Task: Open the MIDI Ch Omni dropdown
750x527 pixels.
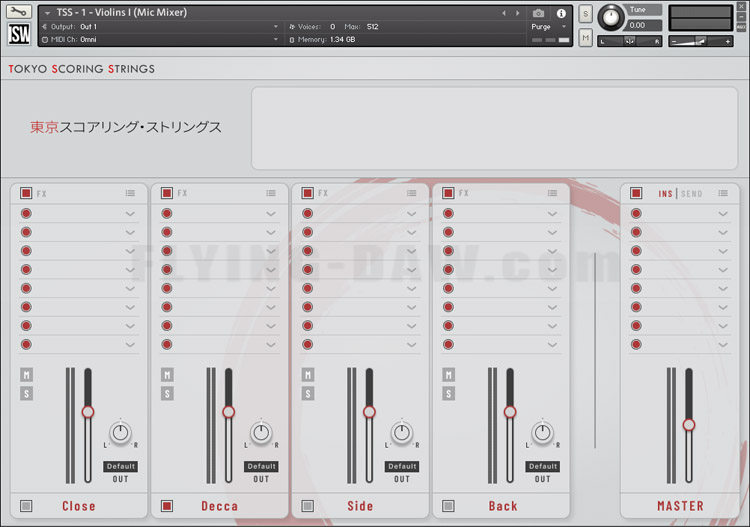Action: click(x=160, y=40)
